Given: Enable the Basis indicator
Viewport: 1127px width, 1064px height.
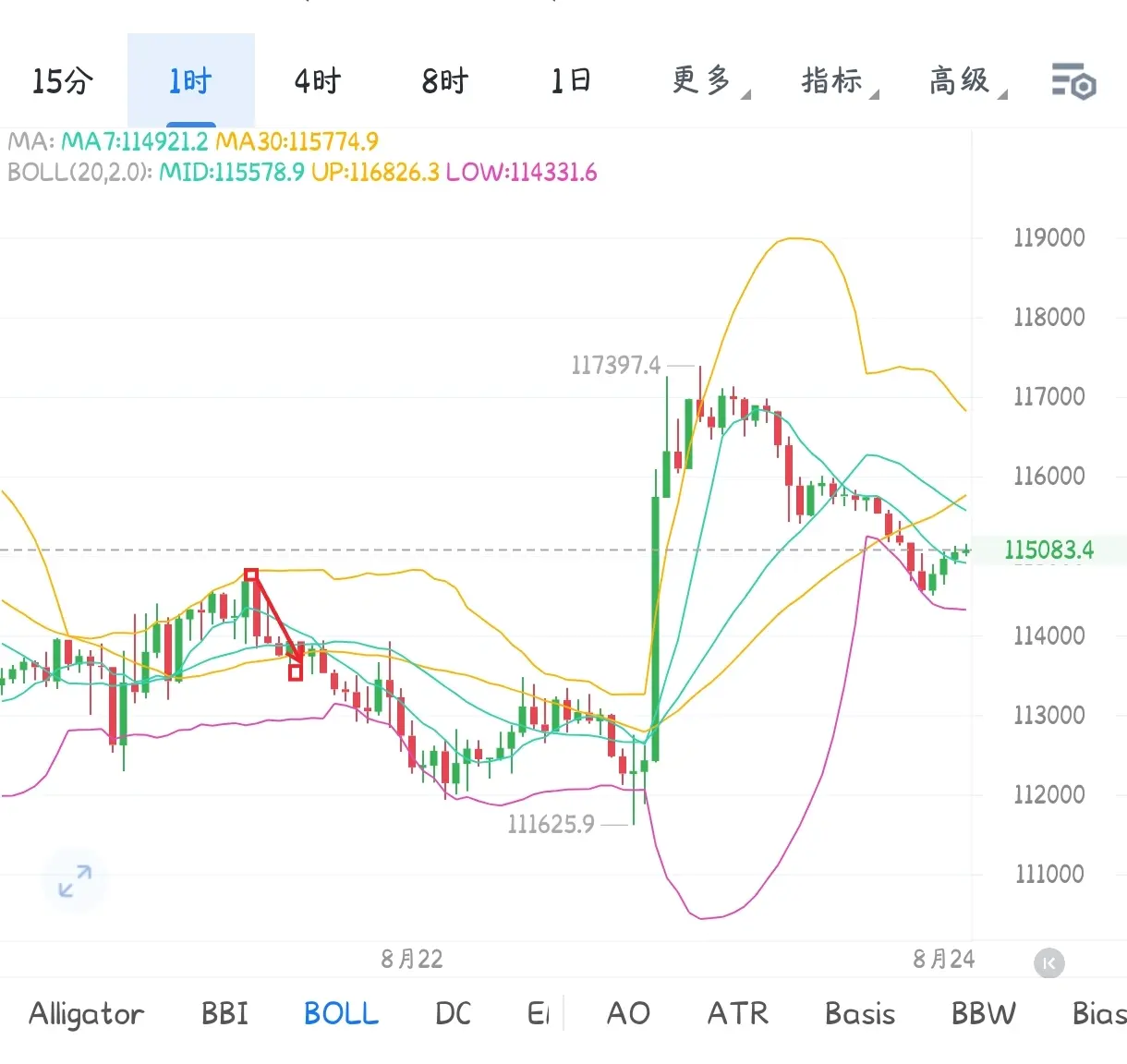Looking at the screenshot, I should [860, 1014].
